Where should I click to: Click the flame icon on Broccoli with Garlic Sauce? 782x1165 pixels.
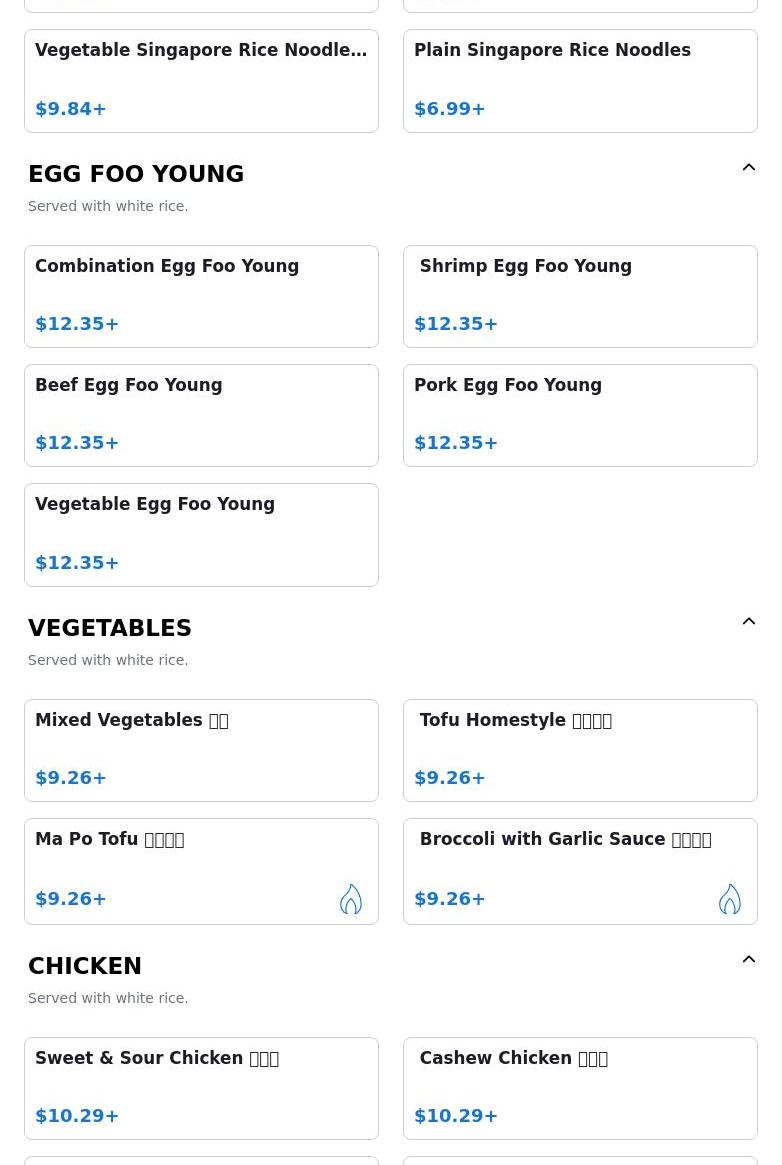(x=729, y=899)
